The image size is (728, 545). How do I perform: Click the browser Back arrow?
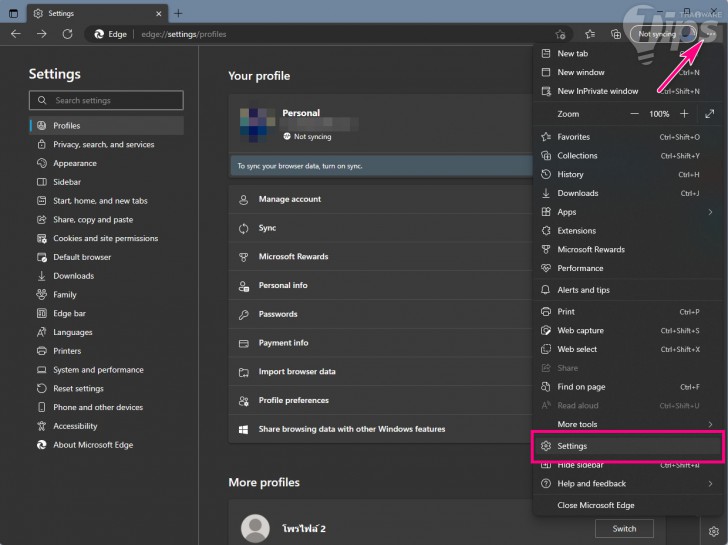(16, 34)
